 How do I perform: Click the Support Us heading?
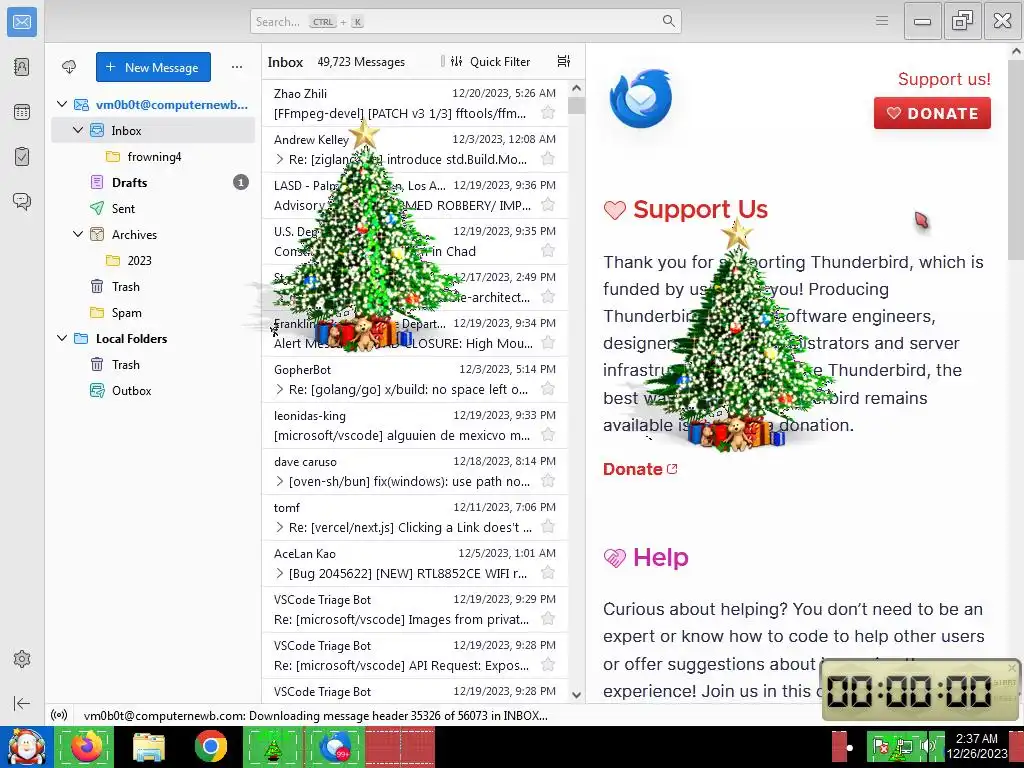[700, 209]
